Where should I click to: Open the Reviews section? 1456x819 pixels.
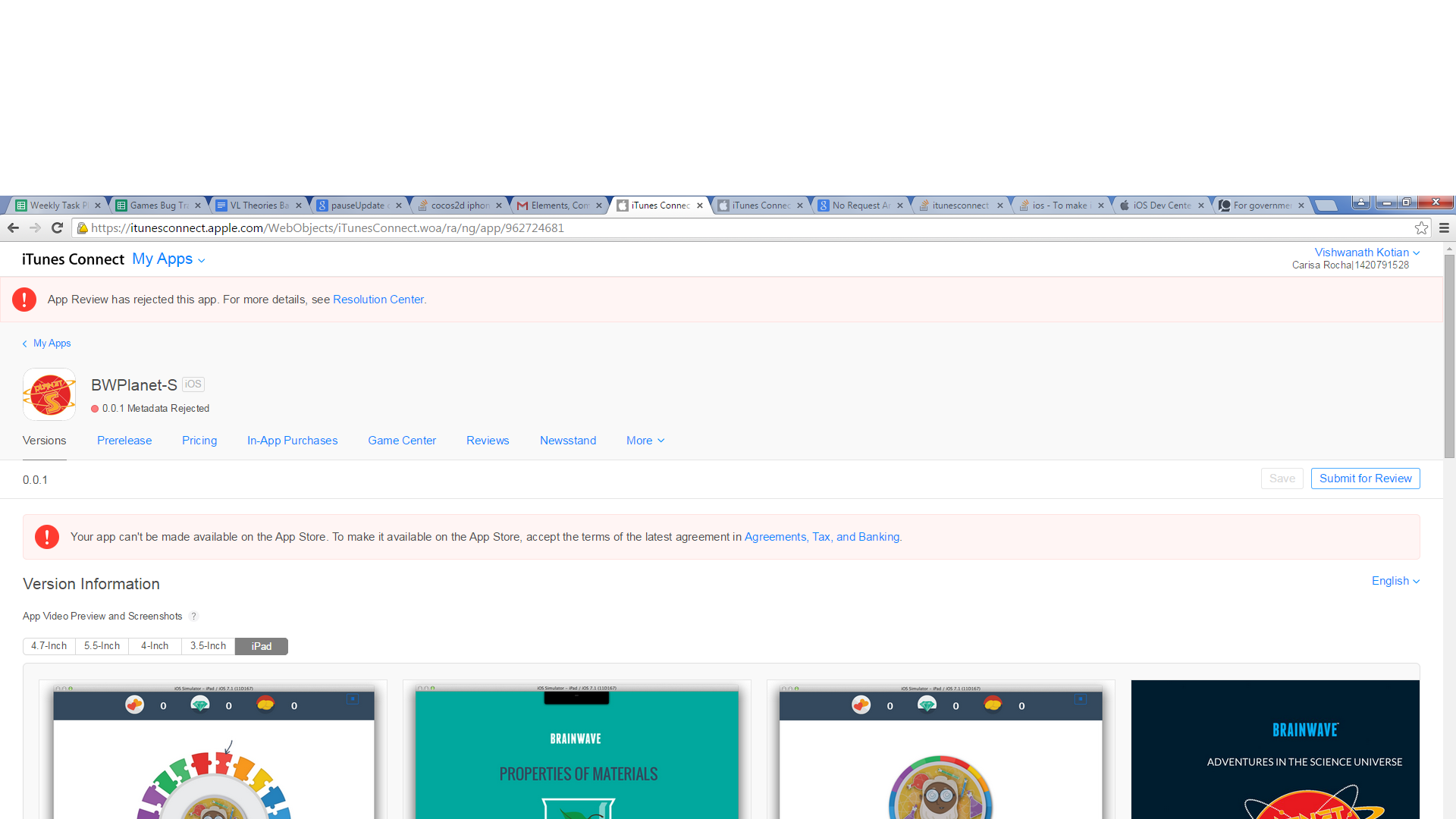tap(488, 441)
